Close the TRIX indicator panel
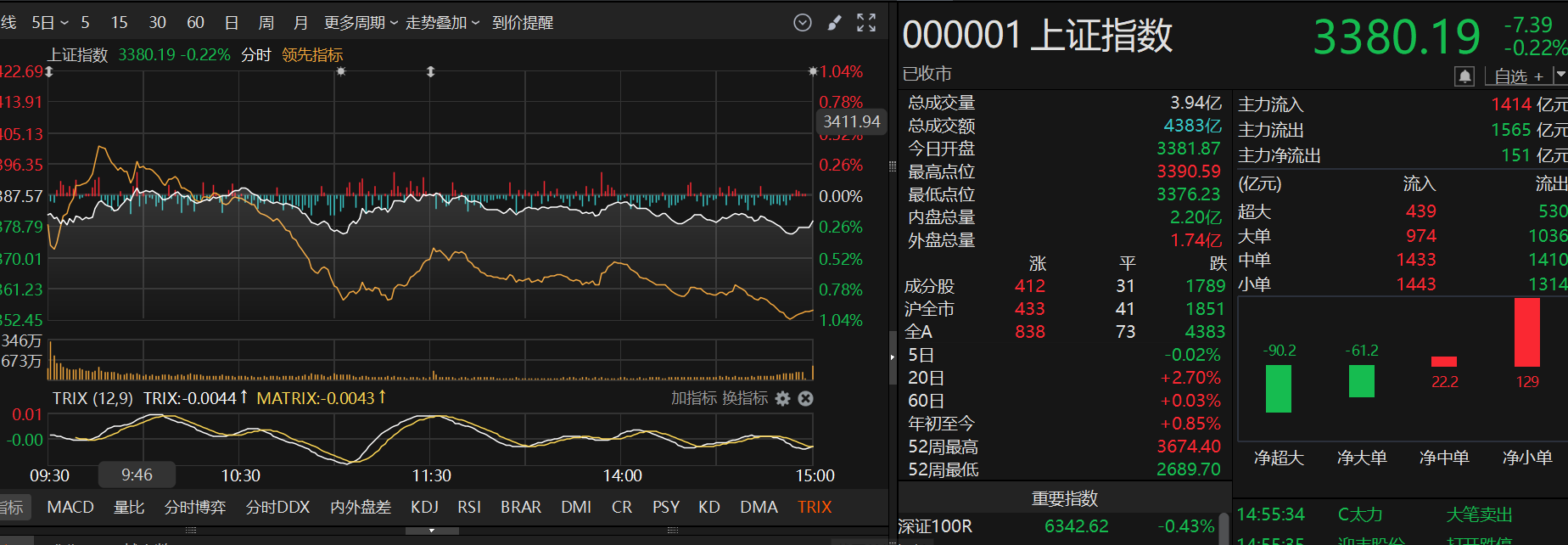The image size is (1568, 545). tap(806, 398)
